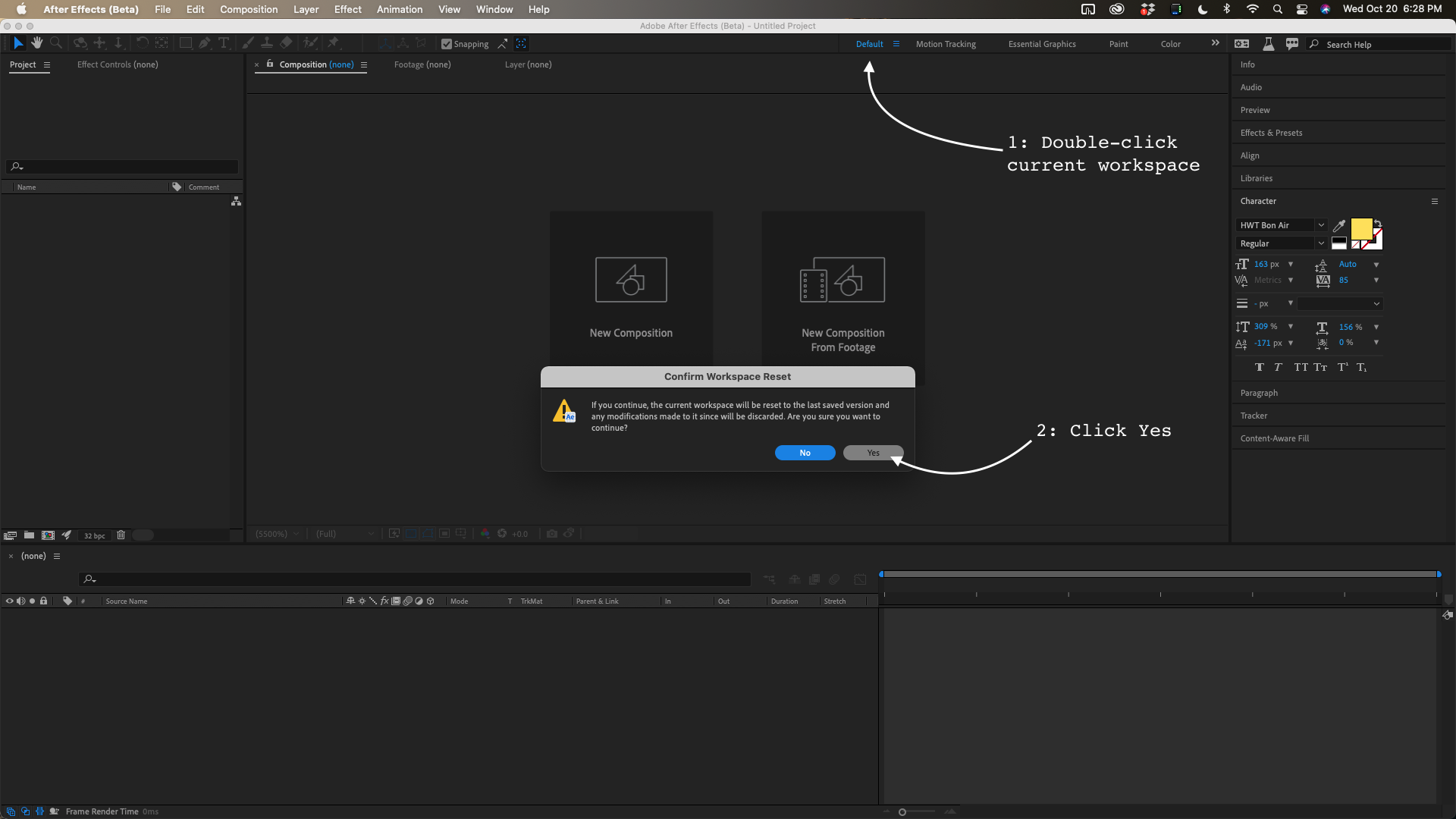Select the Puppet Pin tool
The height and width of the screenshot is (819, 1456).
point(334,42)
